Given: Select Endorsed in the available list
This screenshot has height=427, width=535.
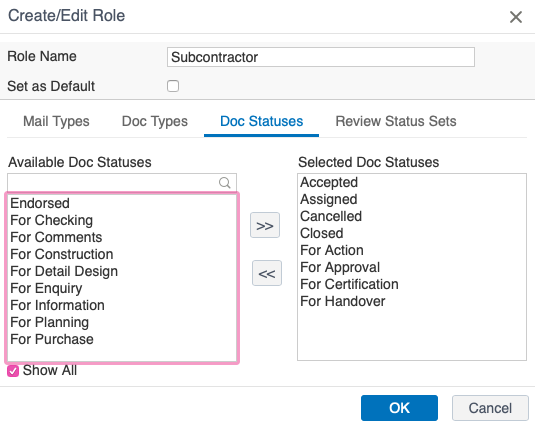Looking at the screenshot, I should tap(40, 203).
